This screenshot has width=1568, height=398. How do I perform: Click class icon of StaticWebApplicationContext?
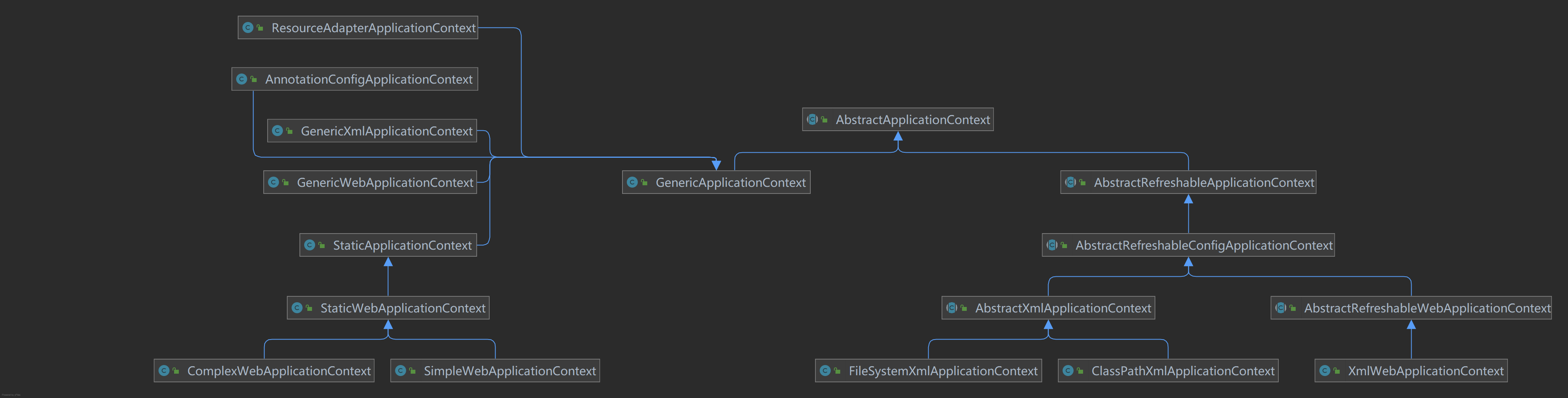[297, 308]
